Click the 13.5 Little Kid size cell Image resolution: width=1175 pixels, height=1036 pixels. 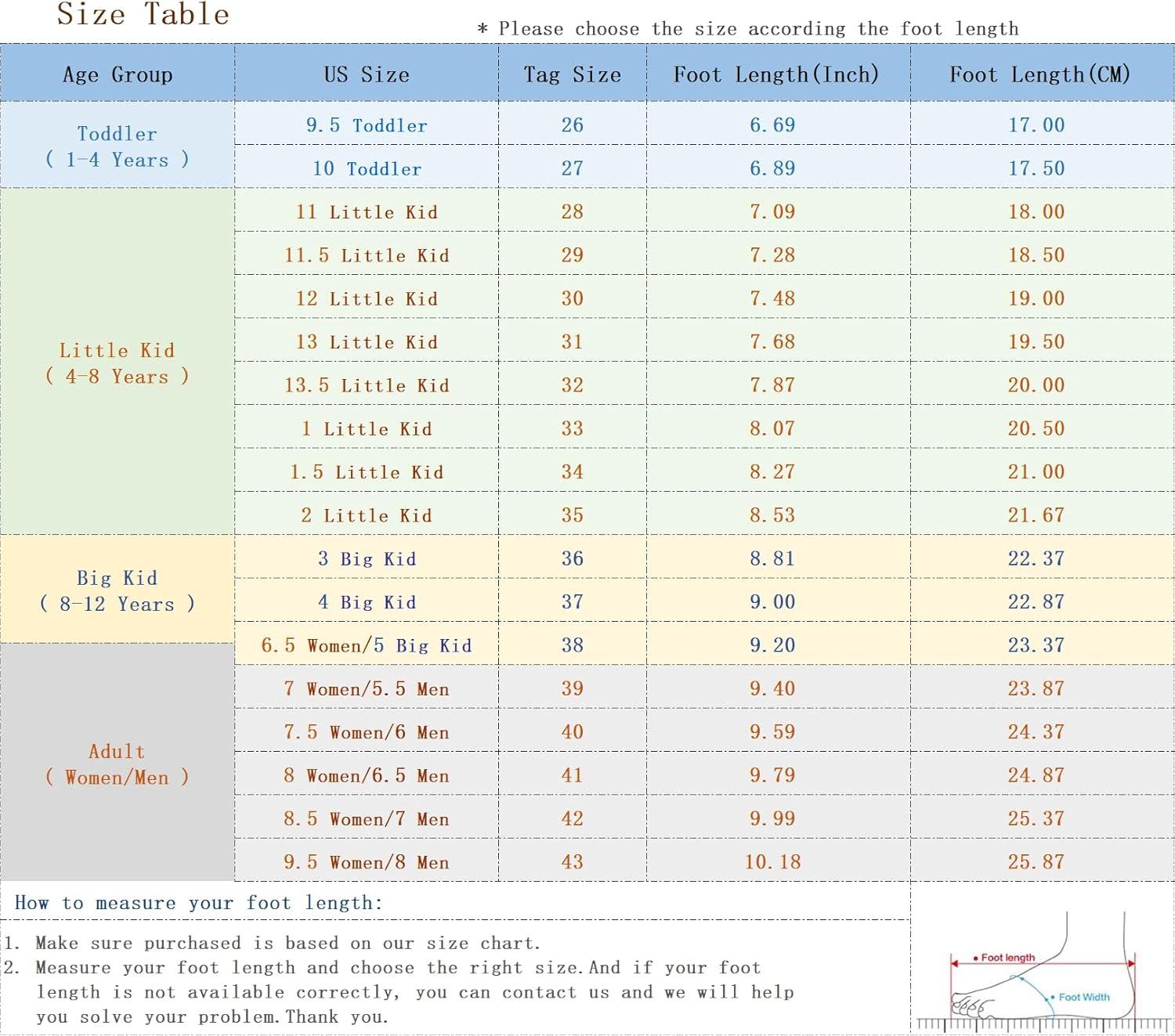click(367, 385)
